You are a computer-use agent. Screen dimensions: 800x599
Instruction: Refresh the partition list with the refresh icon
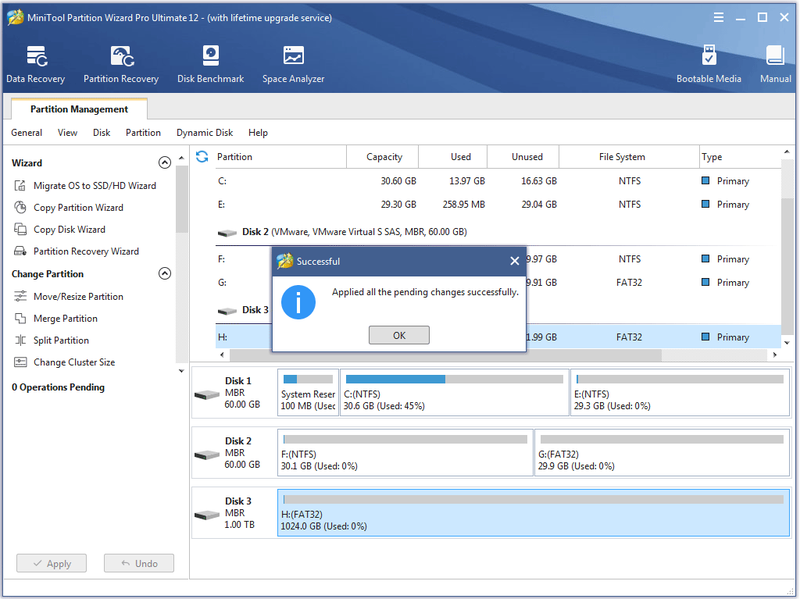pos(202,157)
